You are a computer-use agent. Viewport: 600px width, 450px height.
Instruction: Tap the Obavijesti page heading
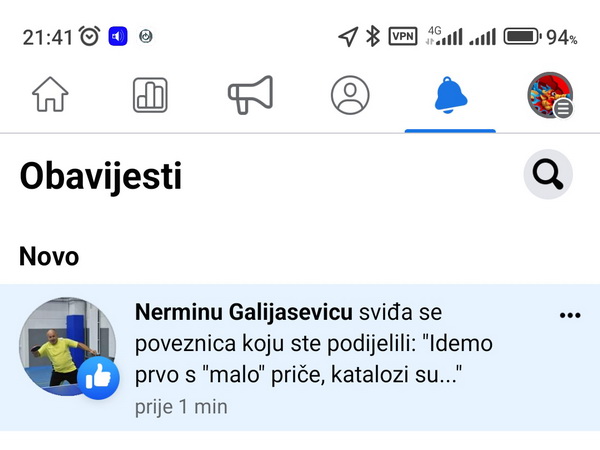(101, 177)
